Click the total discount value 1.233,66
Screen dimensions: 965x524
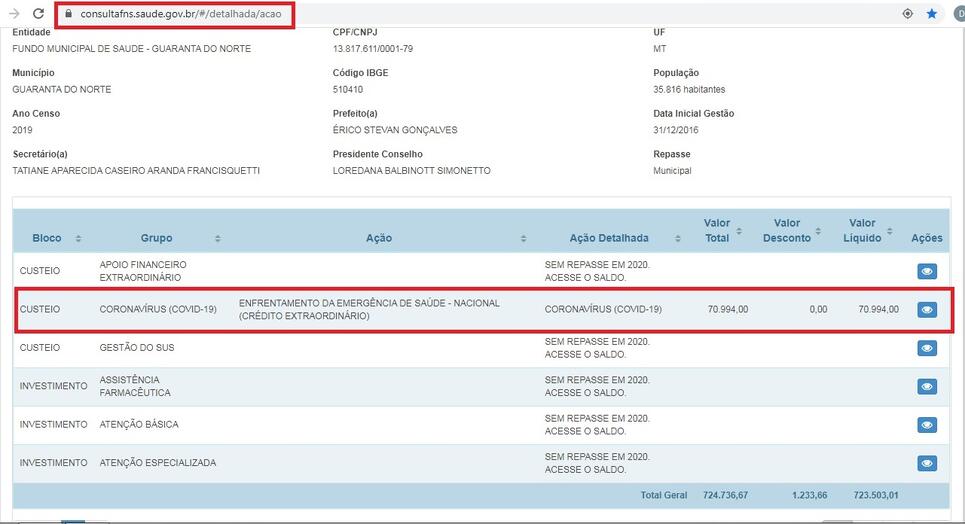pos(809,495)
